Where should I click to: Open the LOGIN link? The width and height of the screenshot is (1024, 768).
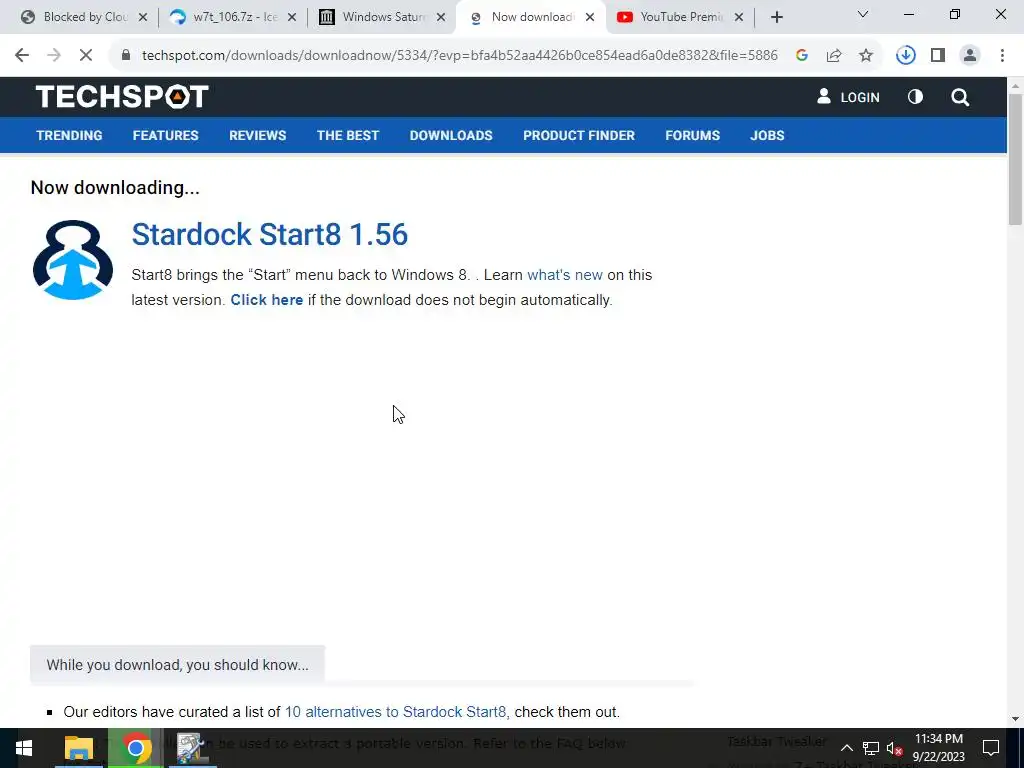pos(848,97)
